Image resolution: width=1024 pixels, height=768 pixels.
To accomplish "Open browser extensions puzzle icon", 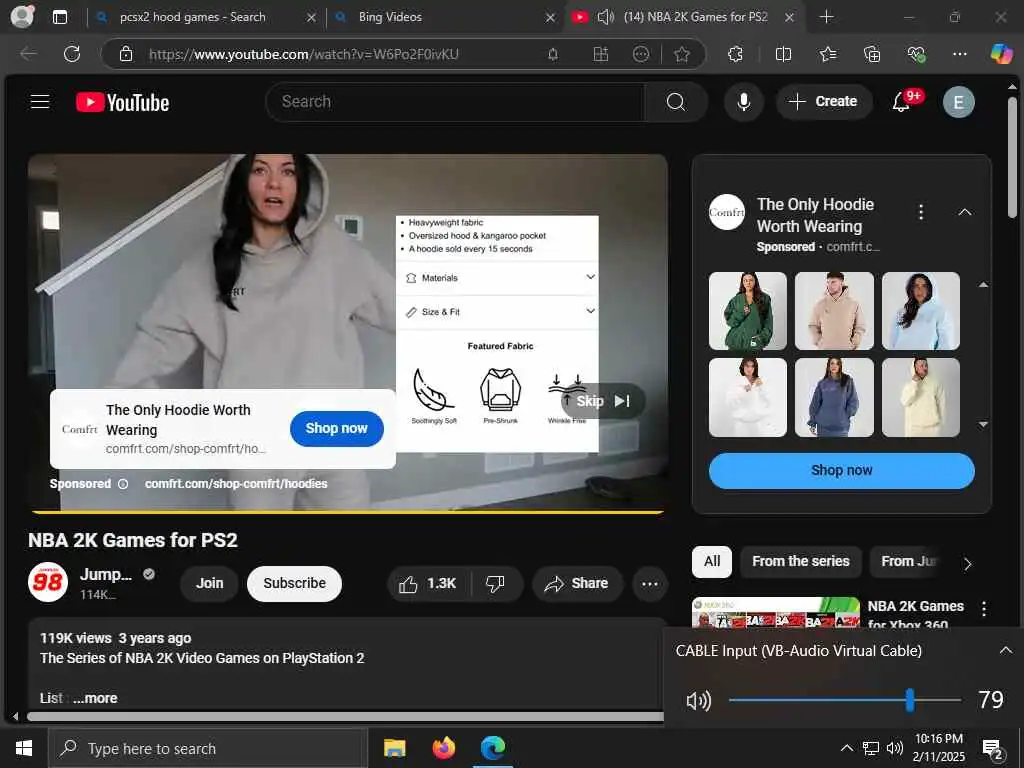I will click(x=735, y=54).
